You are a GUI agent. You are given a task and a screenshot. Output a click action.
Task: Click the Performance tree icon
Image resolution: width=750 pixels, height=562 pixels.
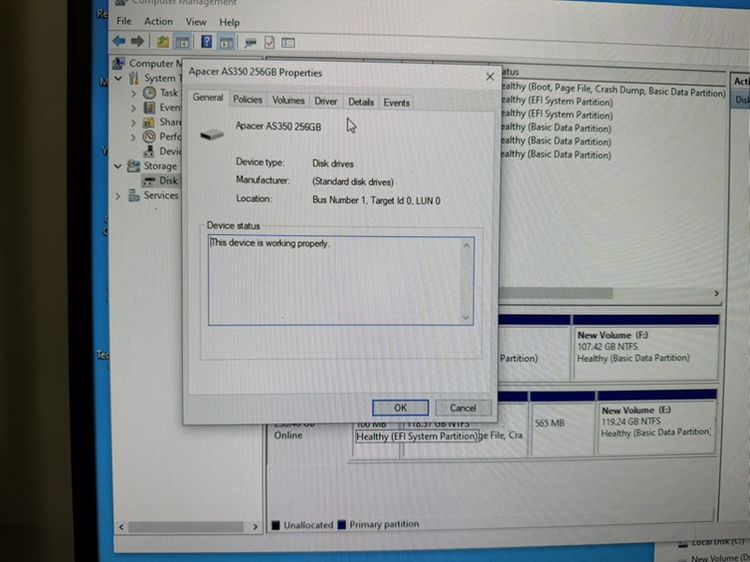(x=150, y=137)
